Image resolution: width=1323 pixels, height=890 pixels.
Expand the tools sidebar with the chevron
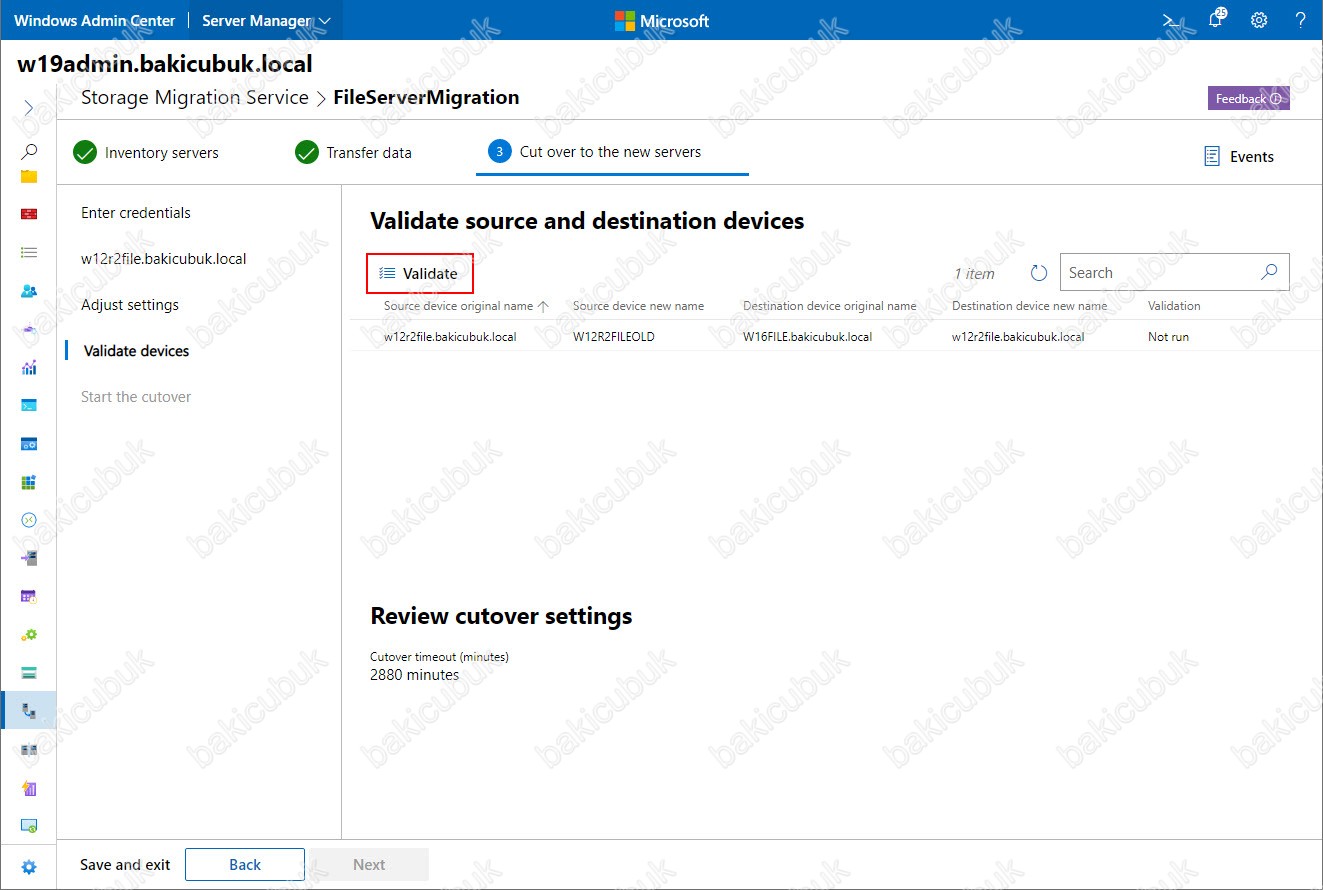(x=29, y=107)
